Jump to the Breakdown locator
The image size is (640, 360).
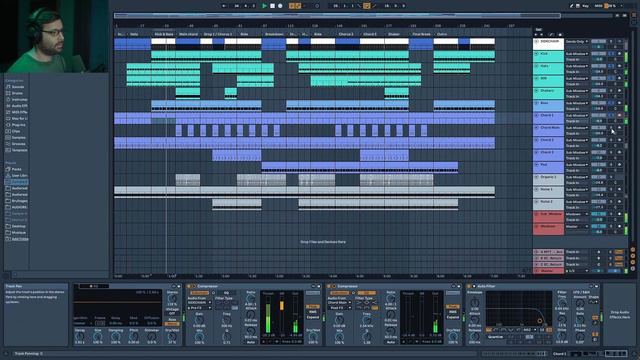[273, 34]
